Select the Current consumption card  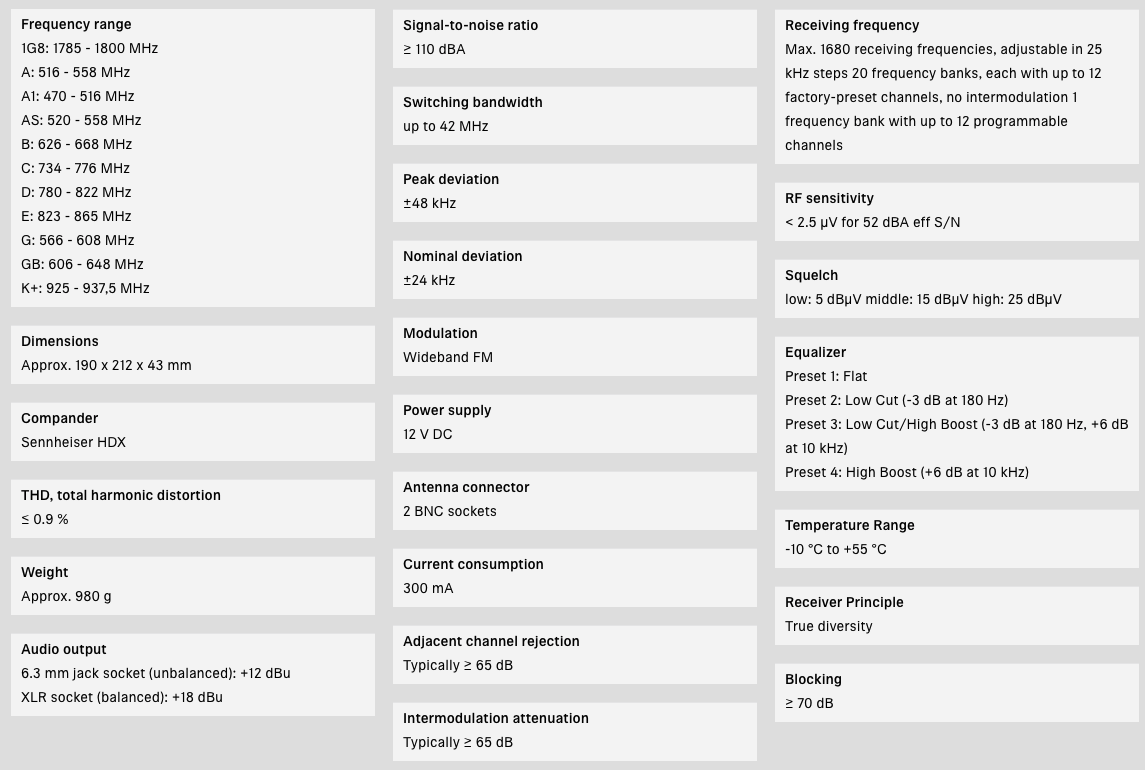[574, 577]
